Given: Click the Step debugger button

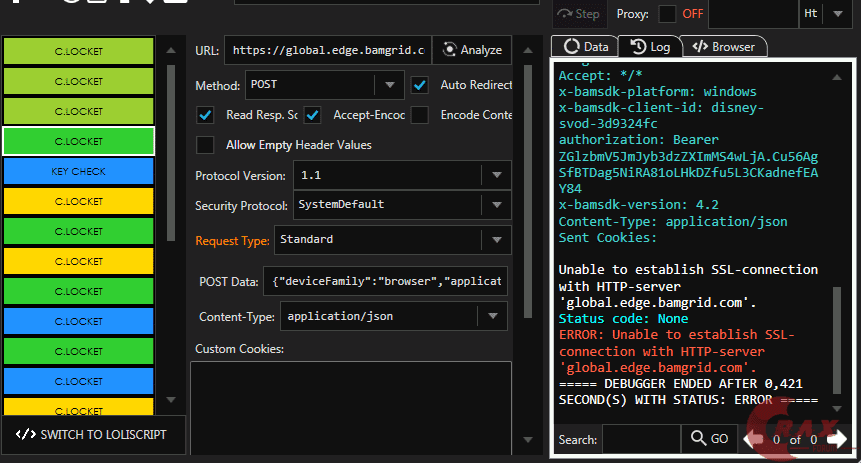Looking at the screenshot, I should (x=580, y=14).
